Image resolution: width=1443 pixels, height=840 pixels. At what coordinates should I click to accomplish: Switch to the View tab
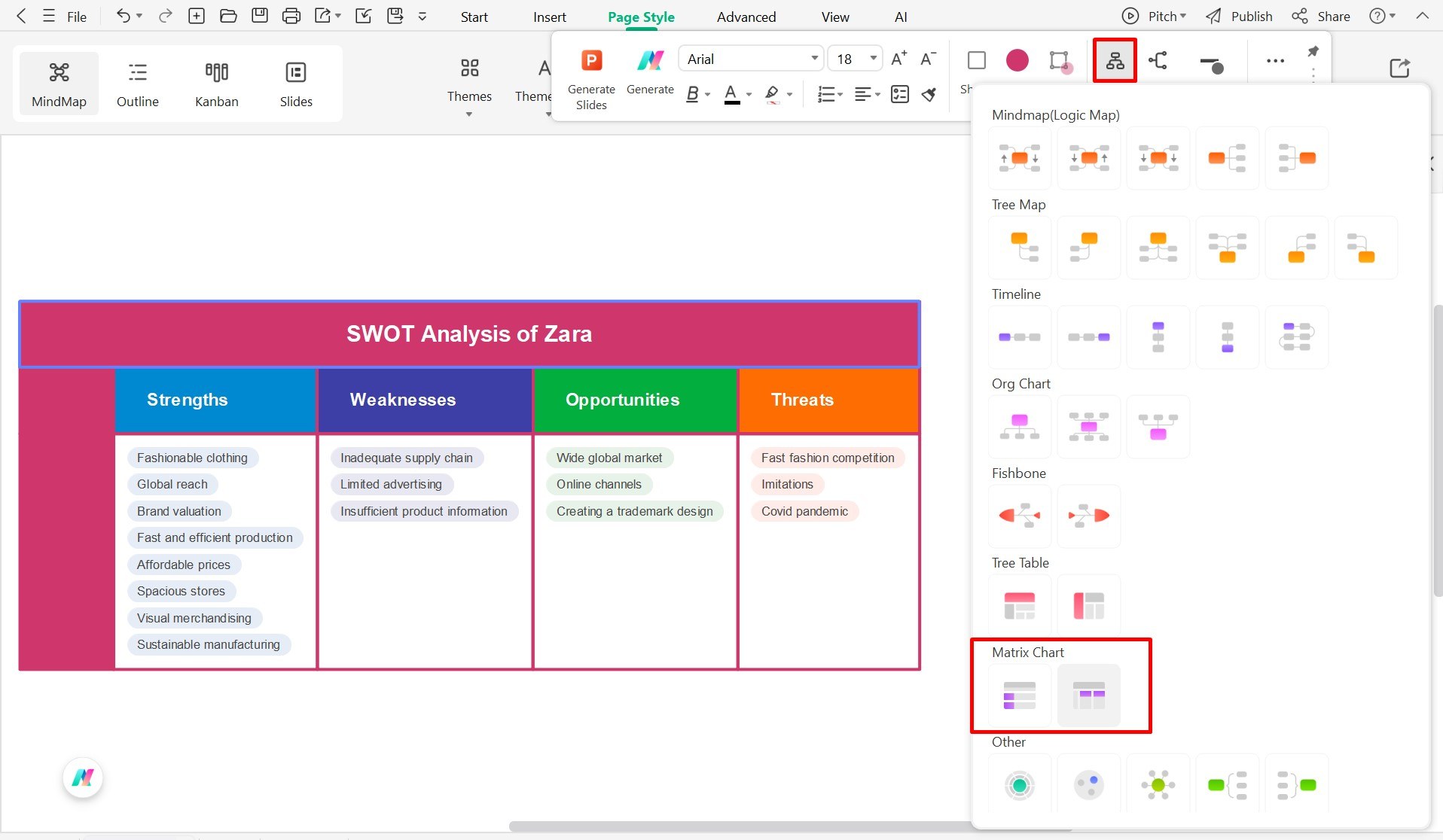(x=835, y=17)
